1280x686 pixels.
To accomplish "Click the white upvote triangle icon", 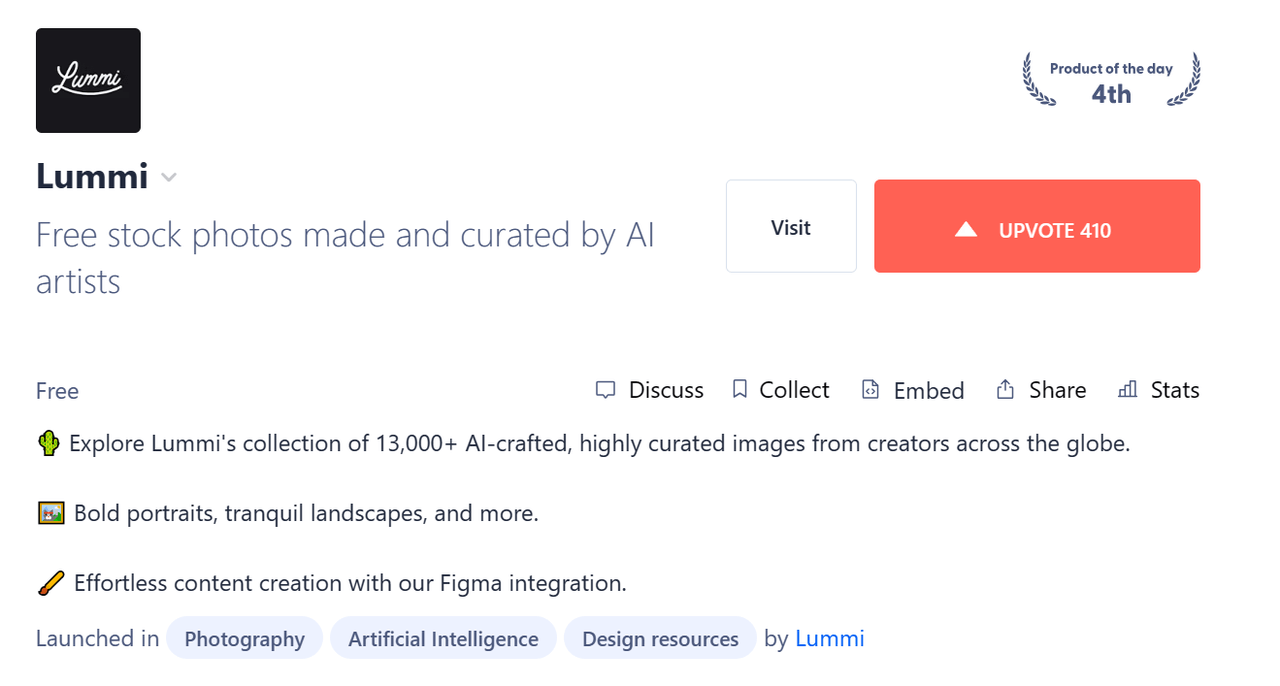I will click(966, 230).
